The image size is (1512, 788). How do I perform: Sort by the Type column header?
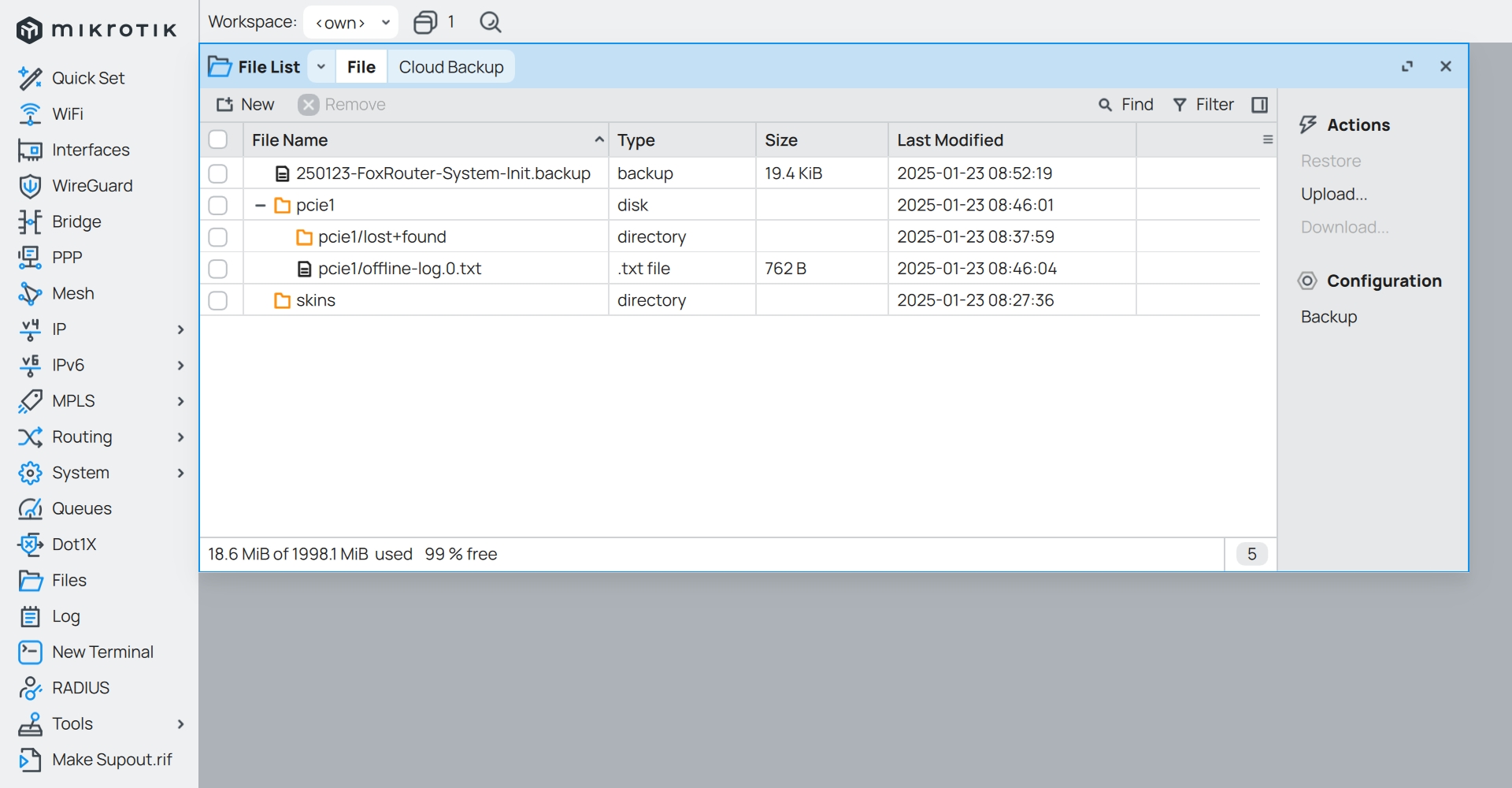tap(682, 140)
